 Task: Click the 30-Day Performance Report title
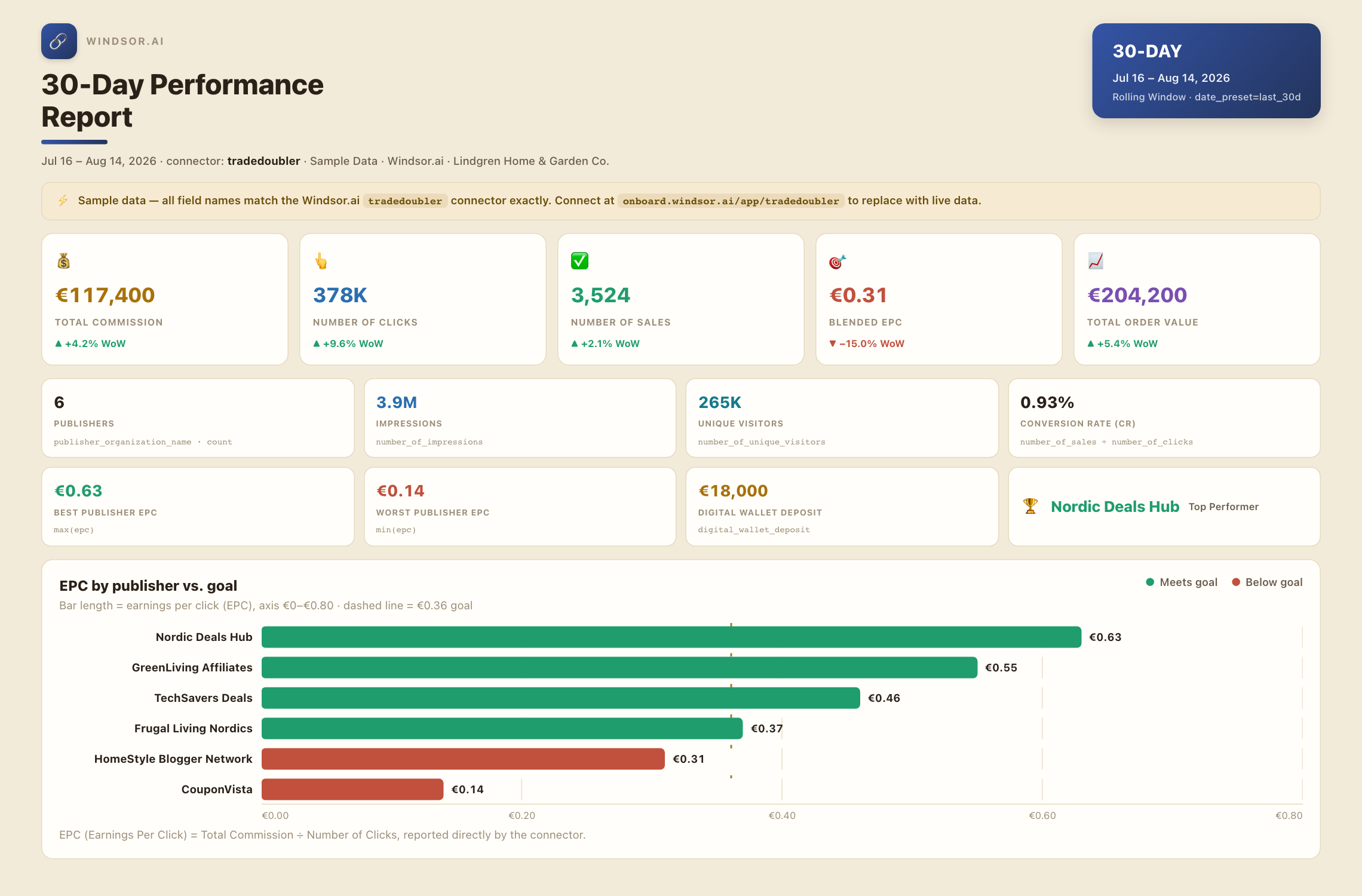point(182,100)
